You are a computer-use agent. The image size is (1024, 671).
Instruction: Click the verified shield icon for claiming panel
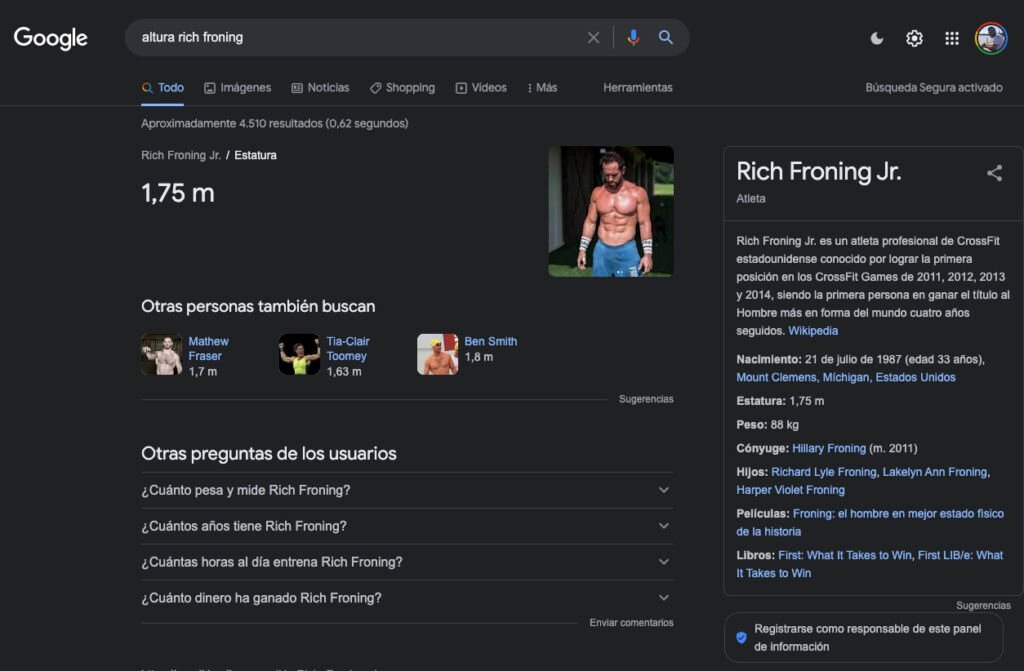[741, 637]
